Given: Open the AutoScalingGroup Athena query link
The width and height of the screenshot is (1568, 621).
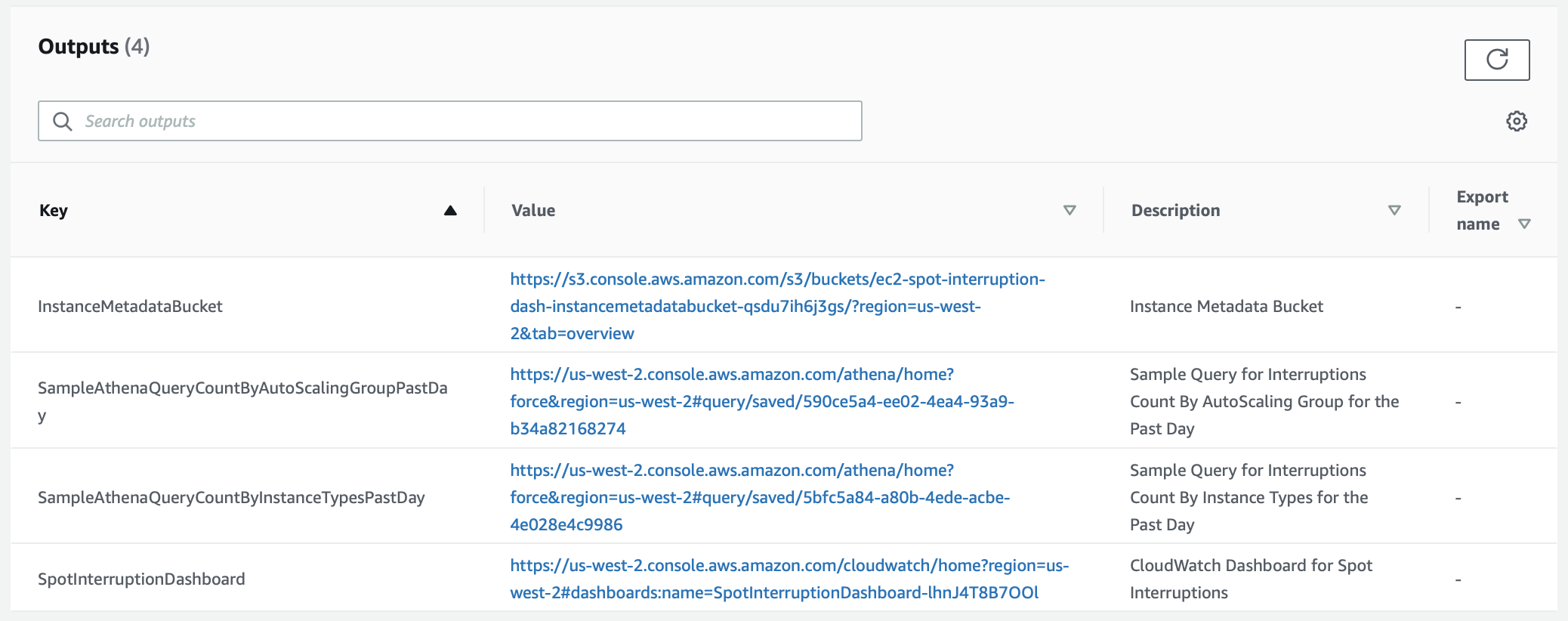Looking at the screenshot, I should pyautogui.click(x=762, y=401).
